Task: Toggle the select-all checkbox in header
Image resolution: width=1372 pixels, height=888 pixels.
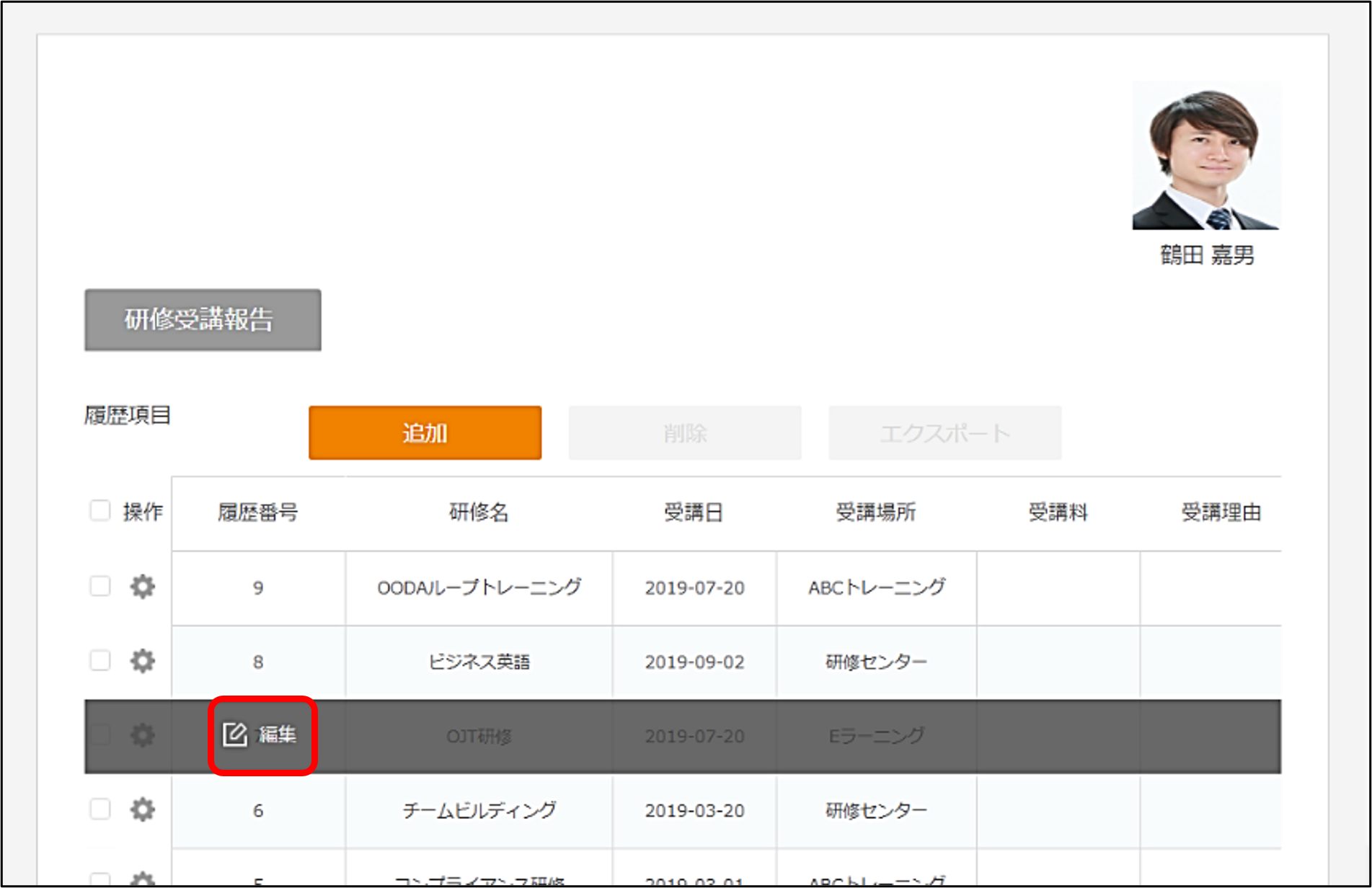Action: (x=100, y=511)
